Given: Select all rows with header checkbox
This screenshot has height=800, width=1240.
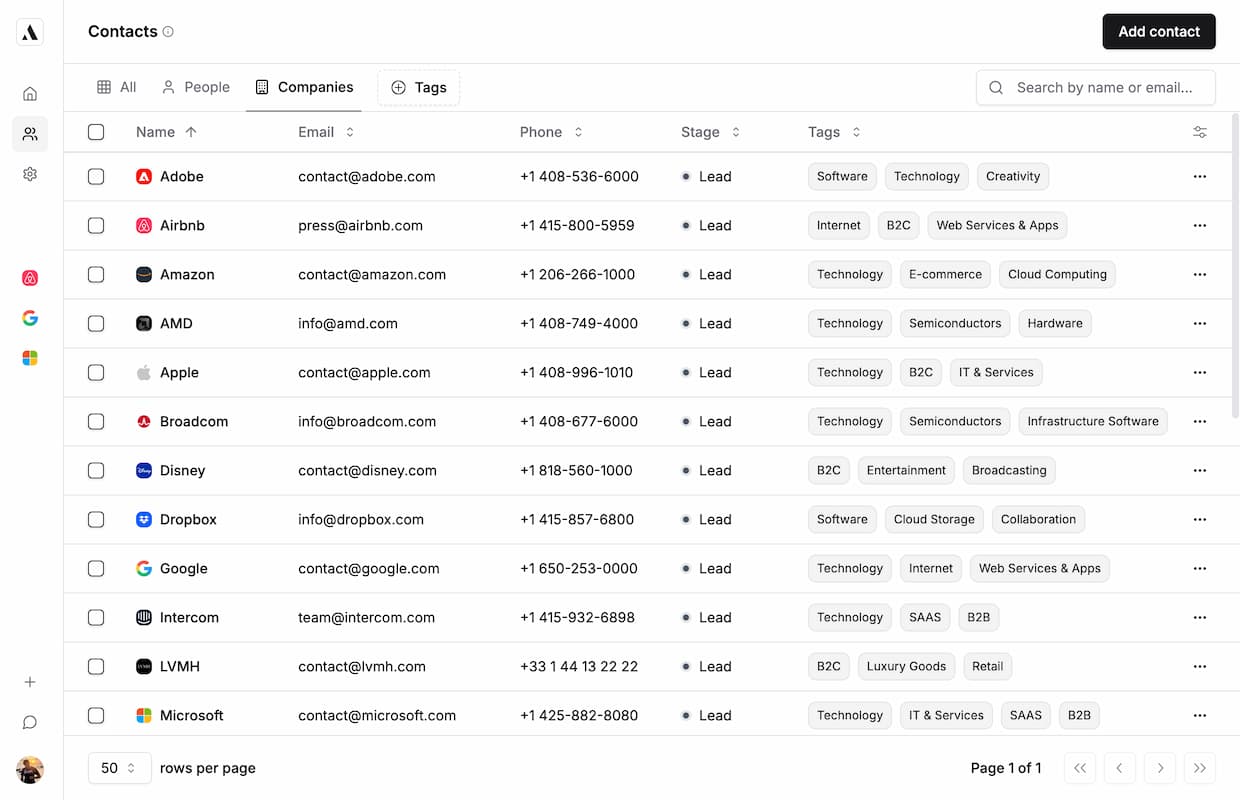Looking at the screenshot, I should (96, 132).
